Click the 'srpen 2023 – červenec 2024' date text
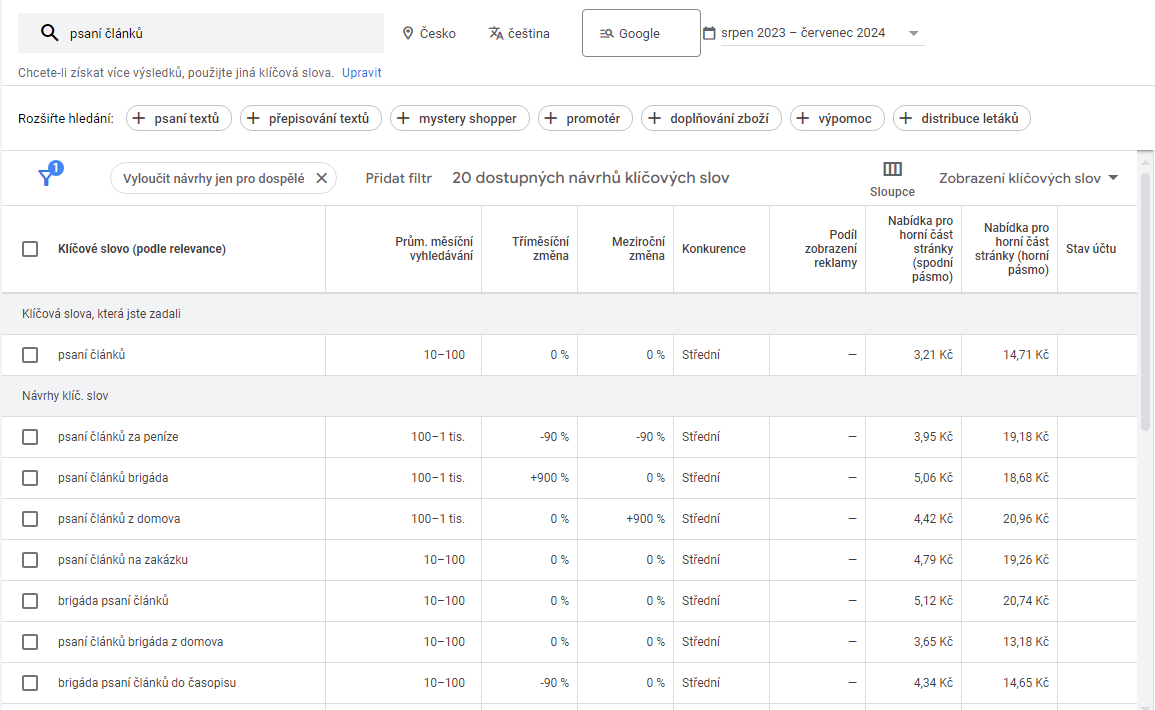 pos(803,33)
